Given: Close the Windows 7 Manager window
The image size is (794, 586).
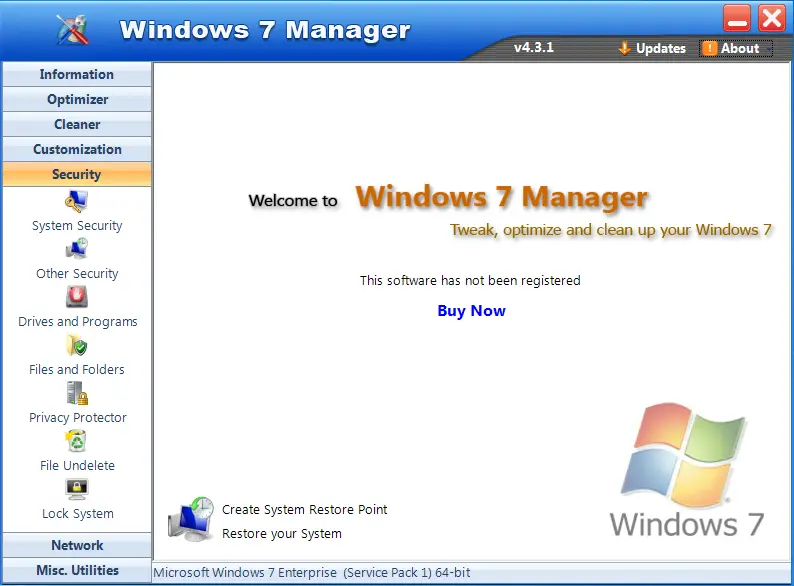Looking at the screenshot, I should (772, 18).
